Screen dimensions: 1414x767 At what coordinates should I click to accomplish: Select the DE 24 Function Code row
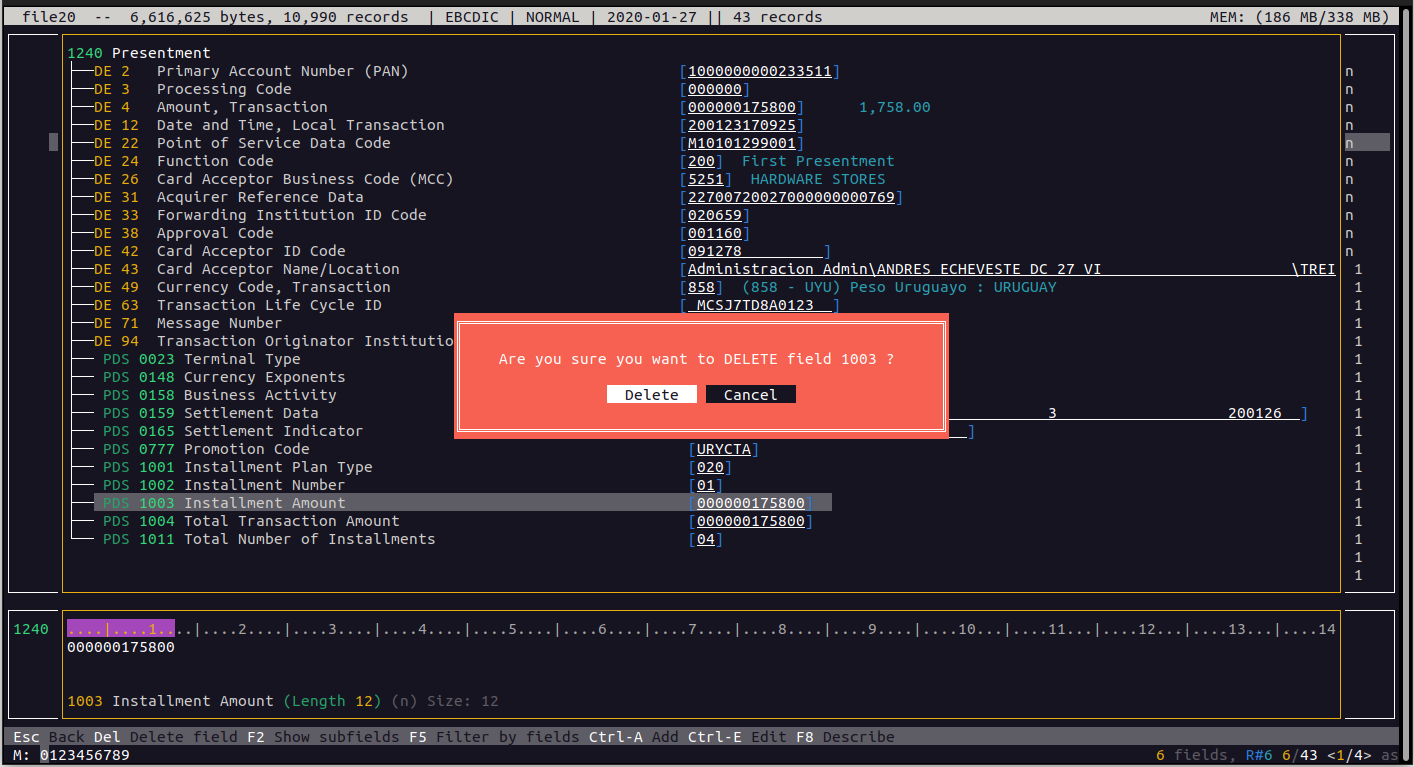pos(200,161)
